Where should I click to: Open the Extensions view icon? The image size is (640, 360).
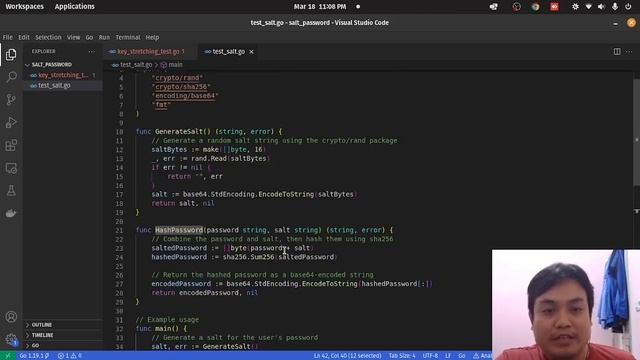click(x=11, y=145)
